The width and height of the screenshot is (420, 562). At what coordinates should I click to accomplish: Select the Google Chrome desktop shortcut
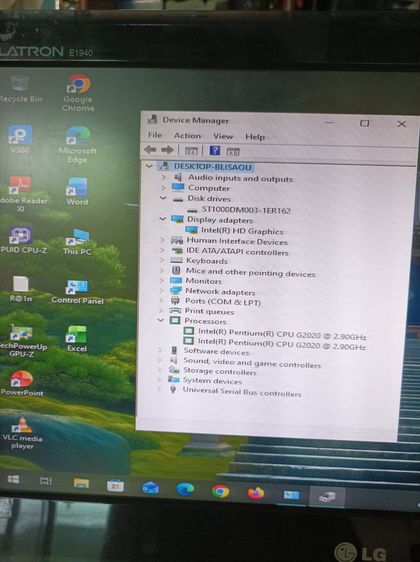(x=78, y=92)
